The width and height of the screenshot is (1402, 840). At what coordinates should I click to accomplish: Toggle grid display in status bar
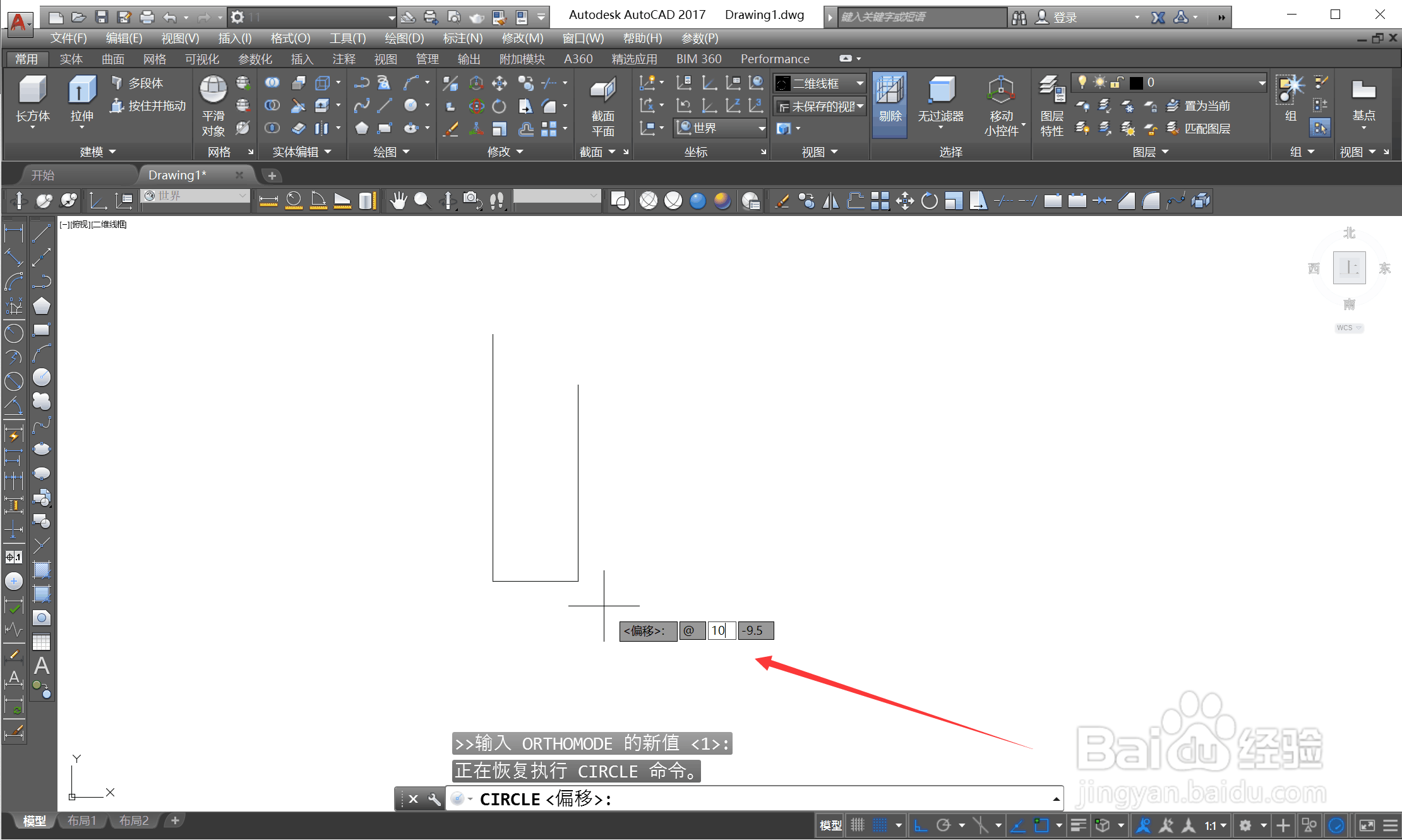click(x=857, y=825)
